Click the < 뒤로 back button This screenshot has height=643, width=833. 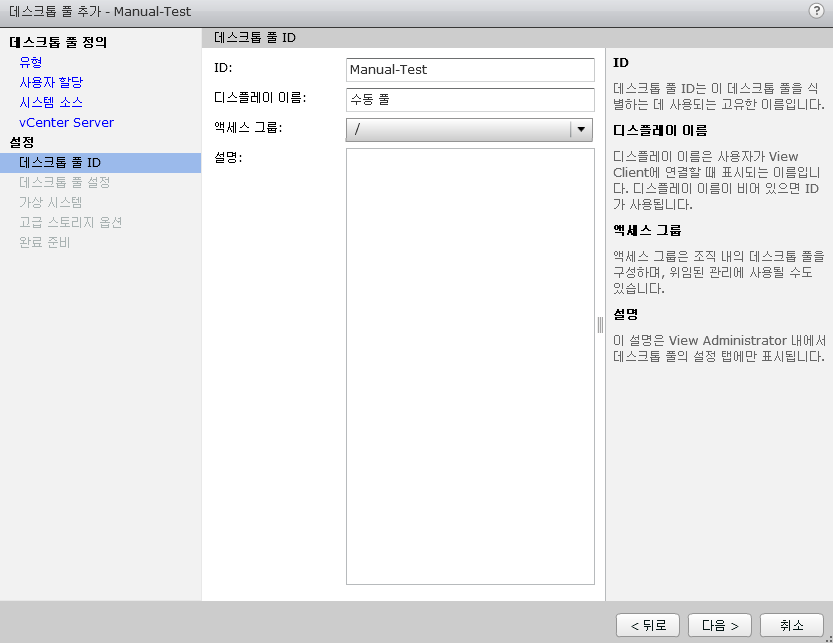point(648,625)
